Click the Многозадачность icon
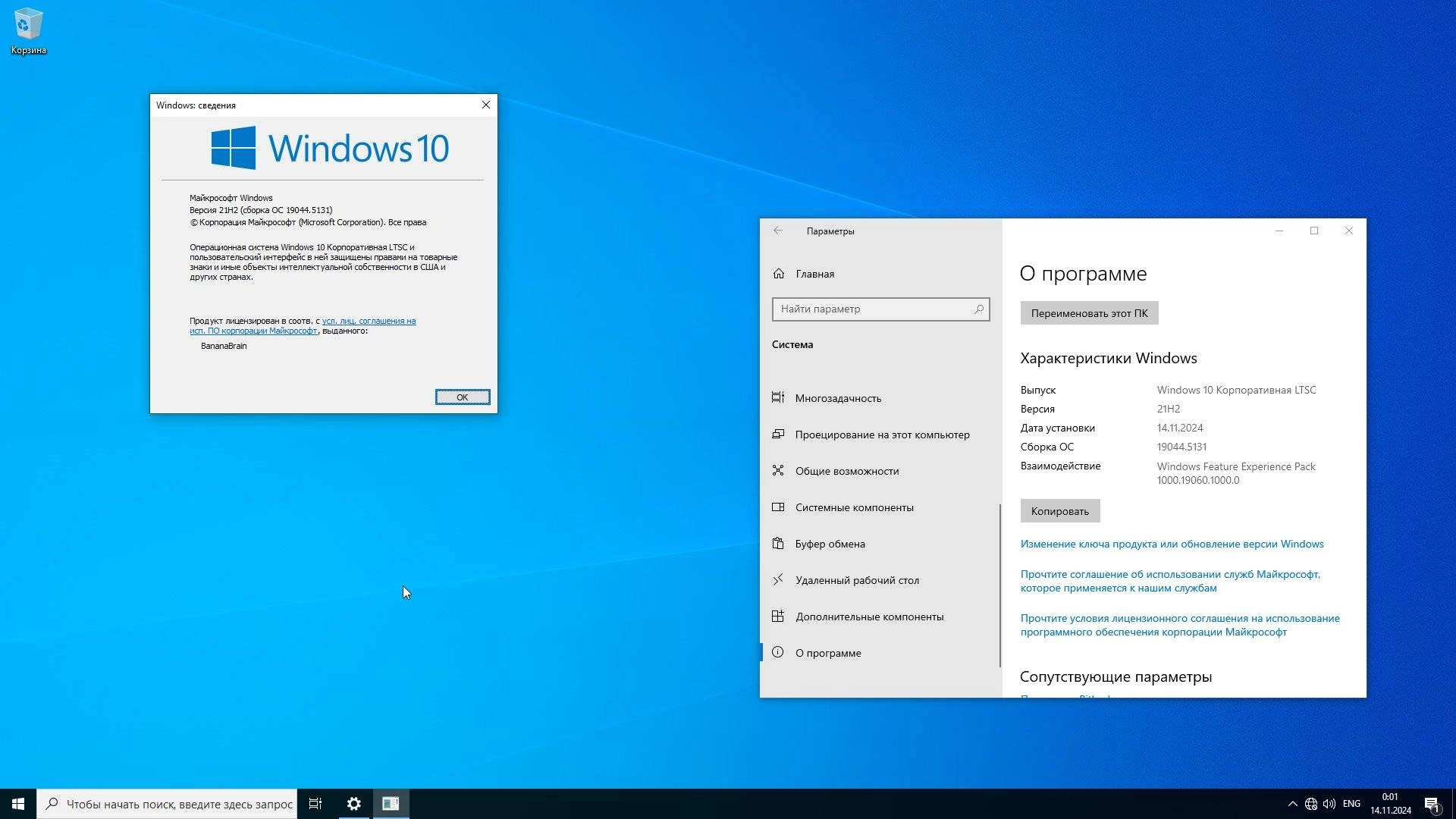 [x=778, y=397]
